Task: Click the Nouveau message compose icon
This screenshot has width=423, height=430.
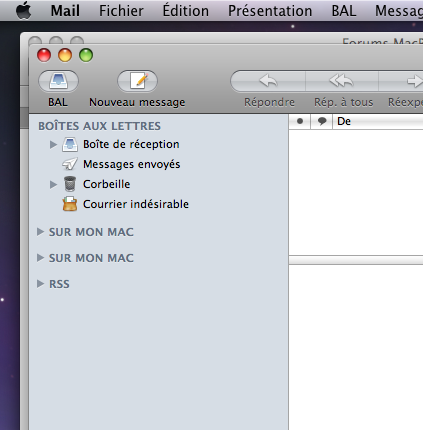Action: click(137, 81)
